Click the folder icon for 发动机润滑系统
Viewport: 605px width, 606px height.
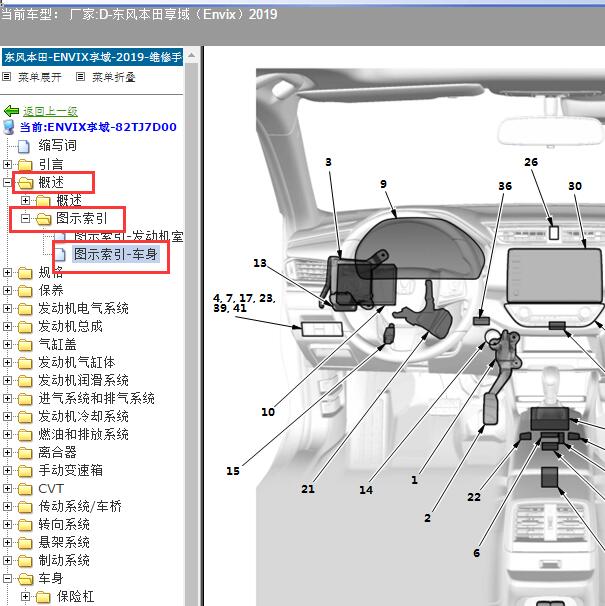coord(25,381)
